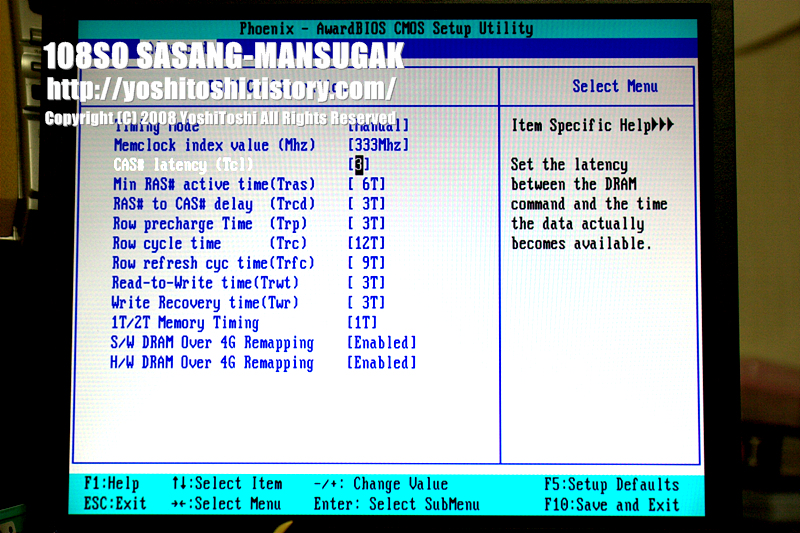Click the Write Recovery time(Twr) label
Screen dimensions: 800x533
(205, 303)
